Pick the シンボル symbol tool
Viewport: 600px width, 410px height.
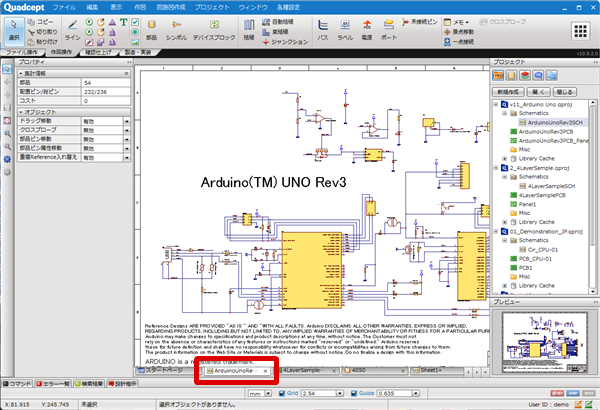pos(176,30)
